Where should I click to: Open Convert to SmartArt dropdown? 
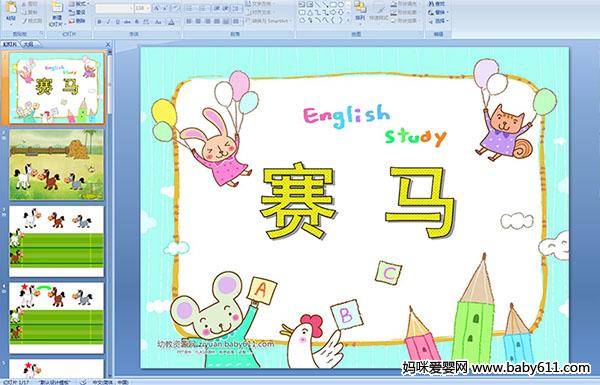tap(269, 20)
